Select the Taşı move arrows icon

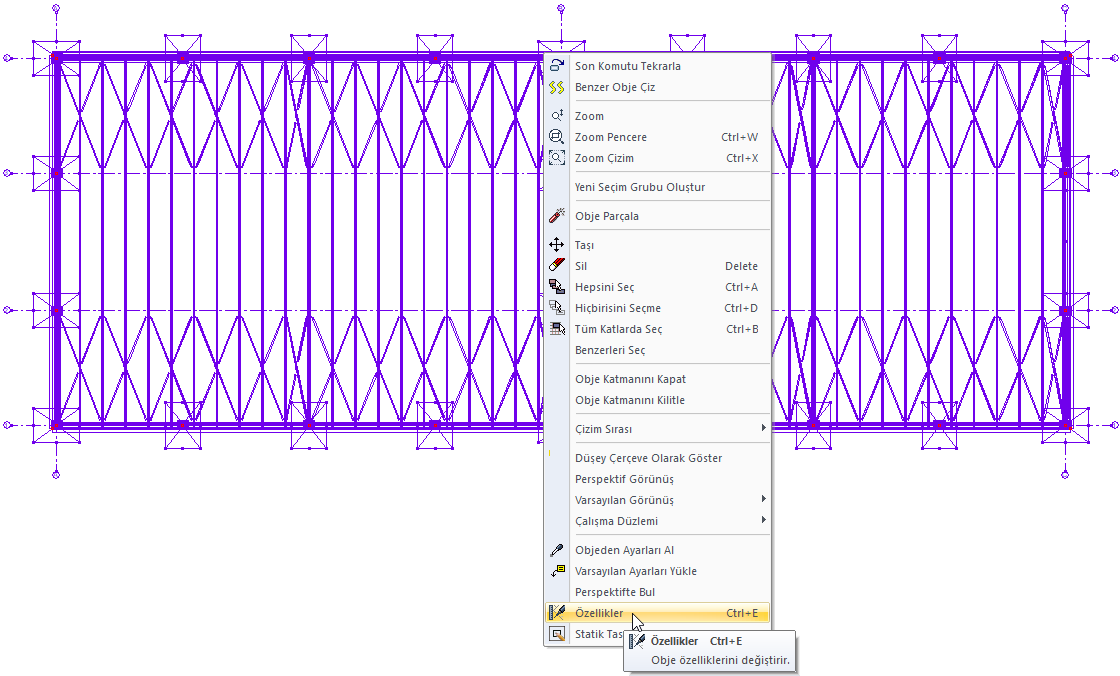click(557, 245)
